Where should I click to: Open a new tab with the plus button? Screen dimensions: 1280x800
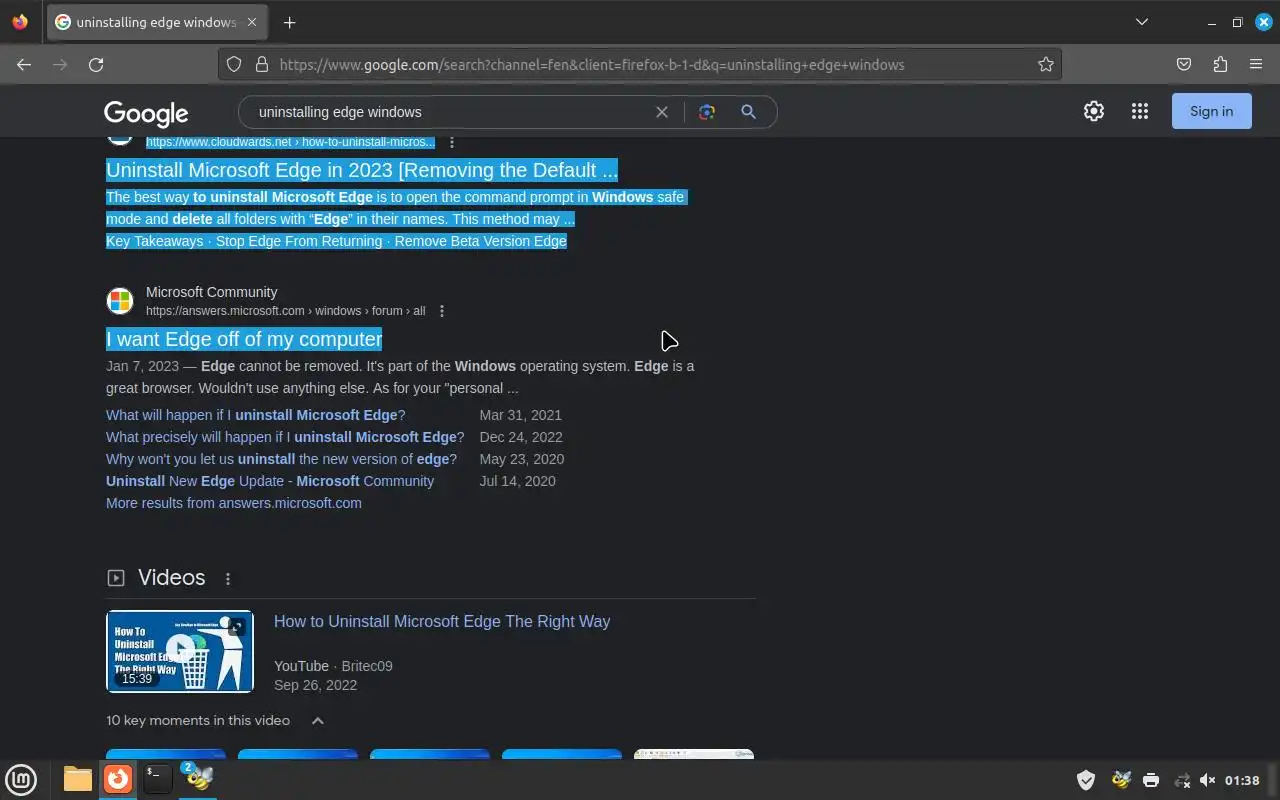tap(290, 22)
